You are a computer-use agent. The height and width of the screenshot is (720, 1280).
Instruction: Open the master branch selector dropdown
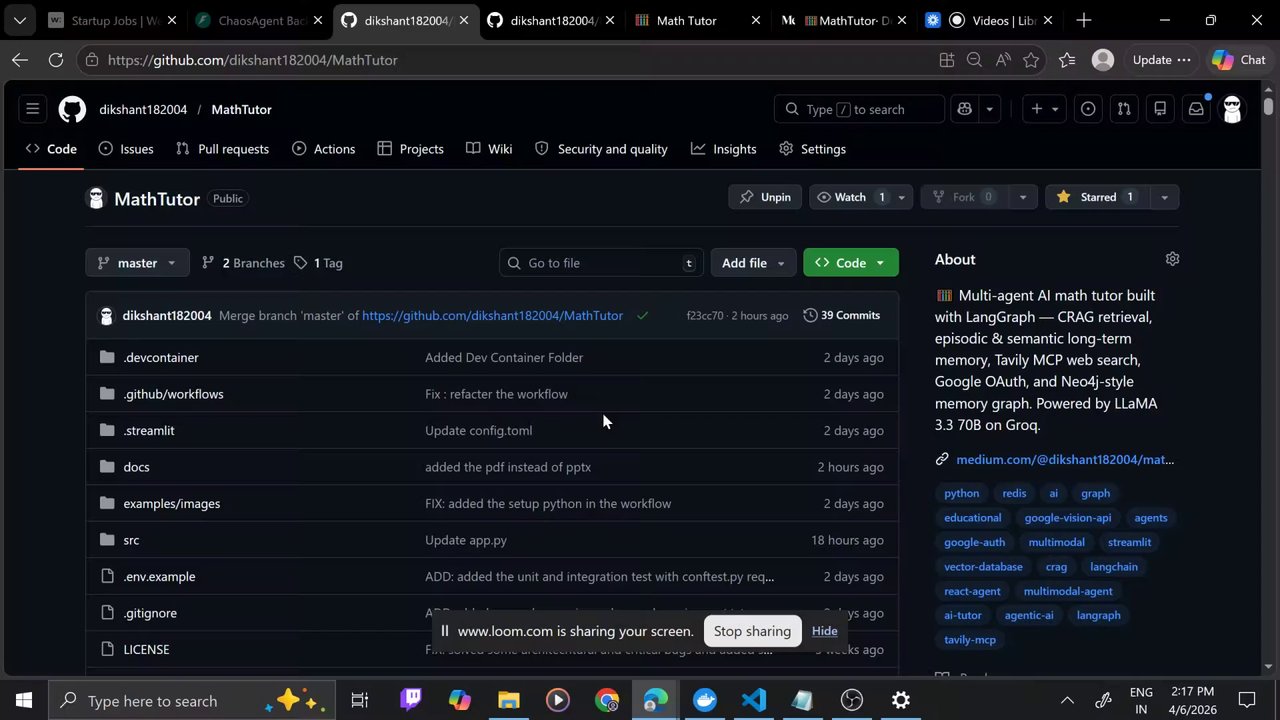(137, 263)
